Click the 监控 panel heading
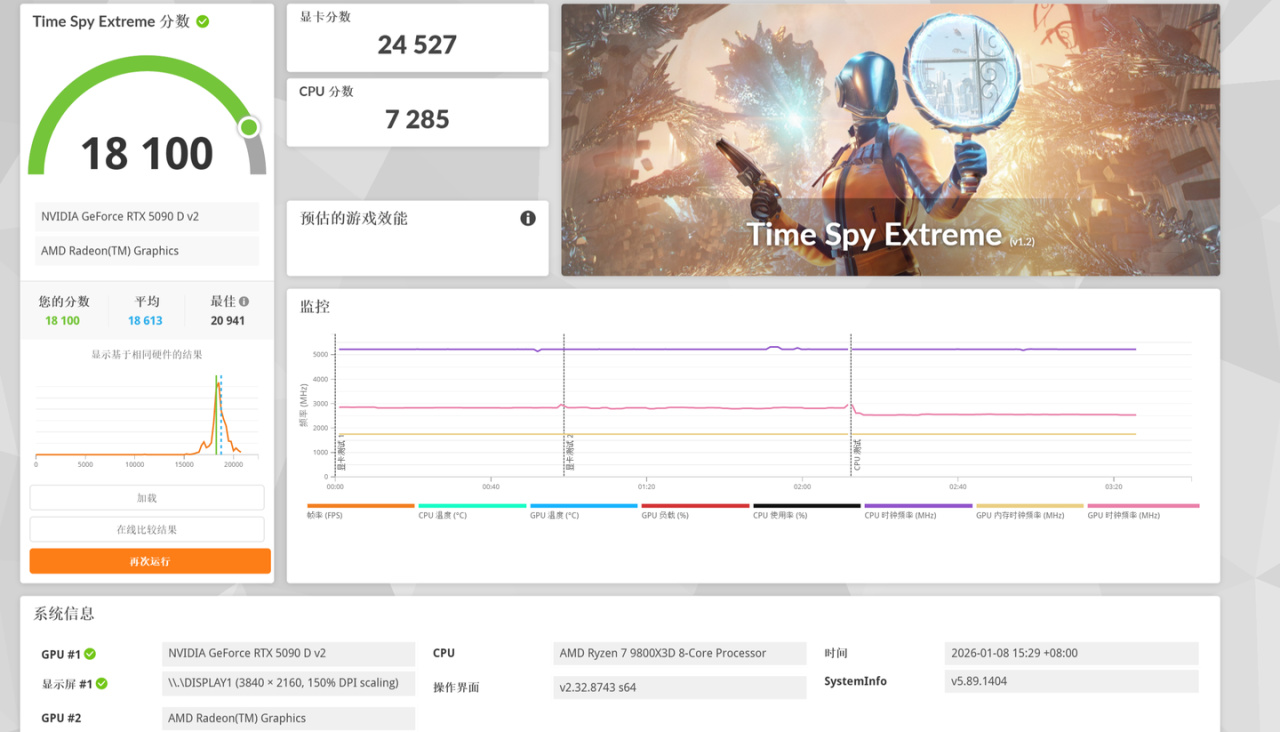 (315, 307)
